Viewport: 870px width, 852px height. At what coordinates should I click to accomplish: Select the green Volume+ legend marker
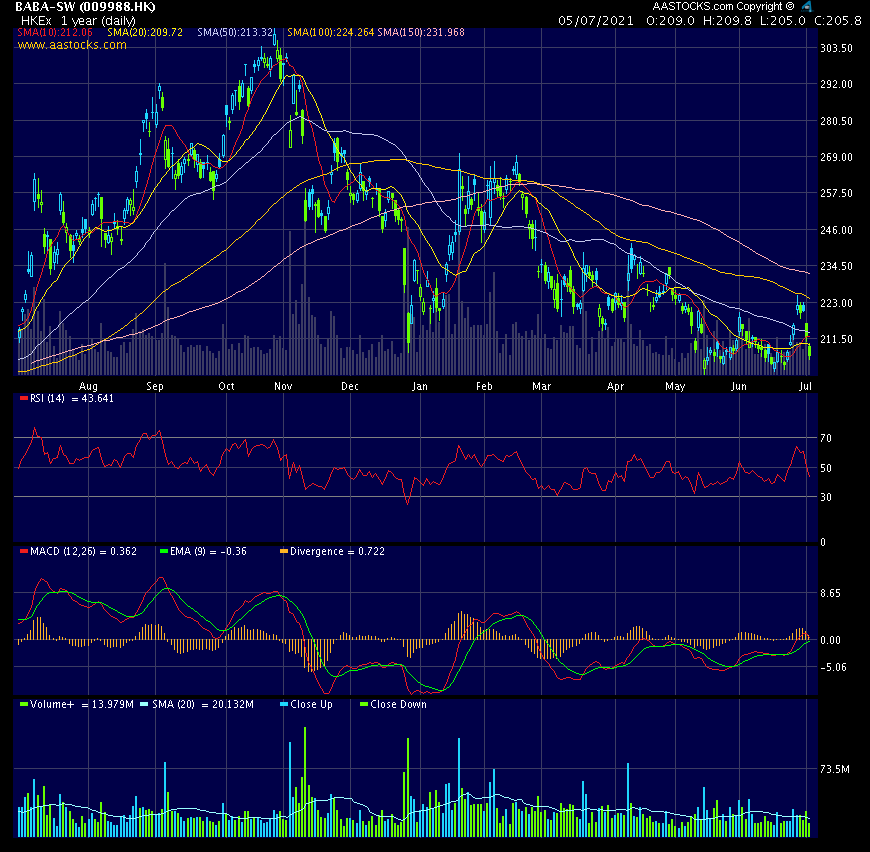click(24, 704)
